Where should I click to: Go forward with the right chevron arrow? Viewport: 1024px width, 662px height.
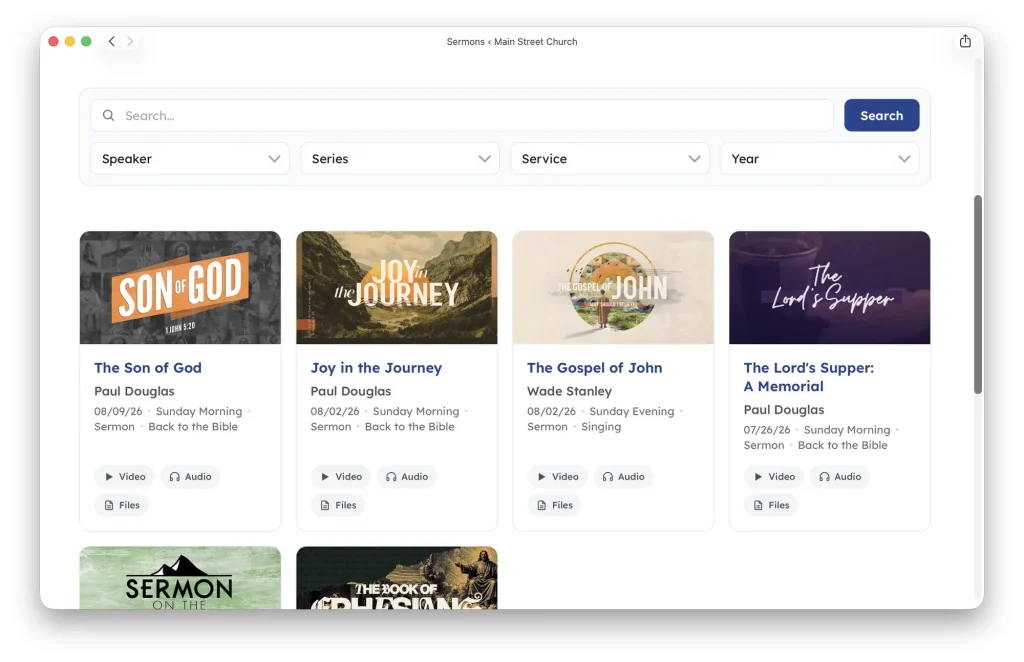130,41
